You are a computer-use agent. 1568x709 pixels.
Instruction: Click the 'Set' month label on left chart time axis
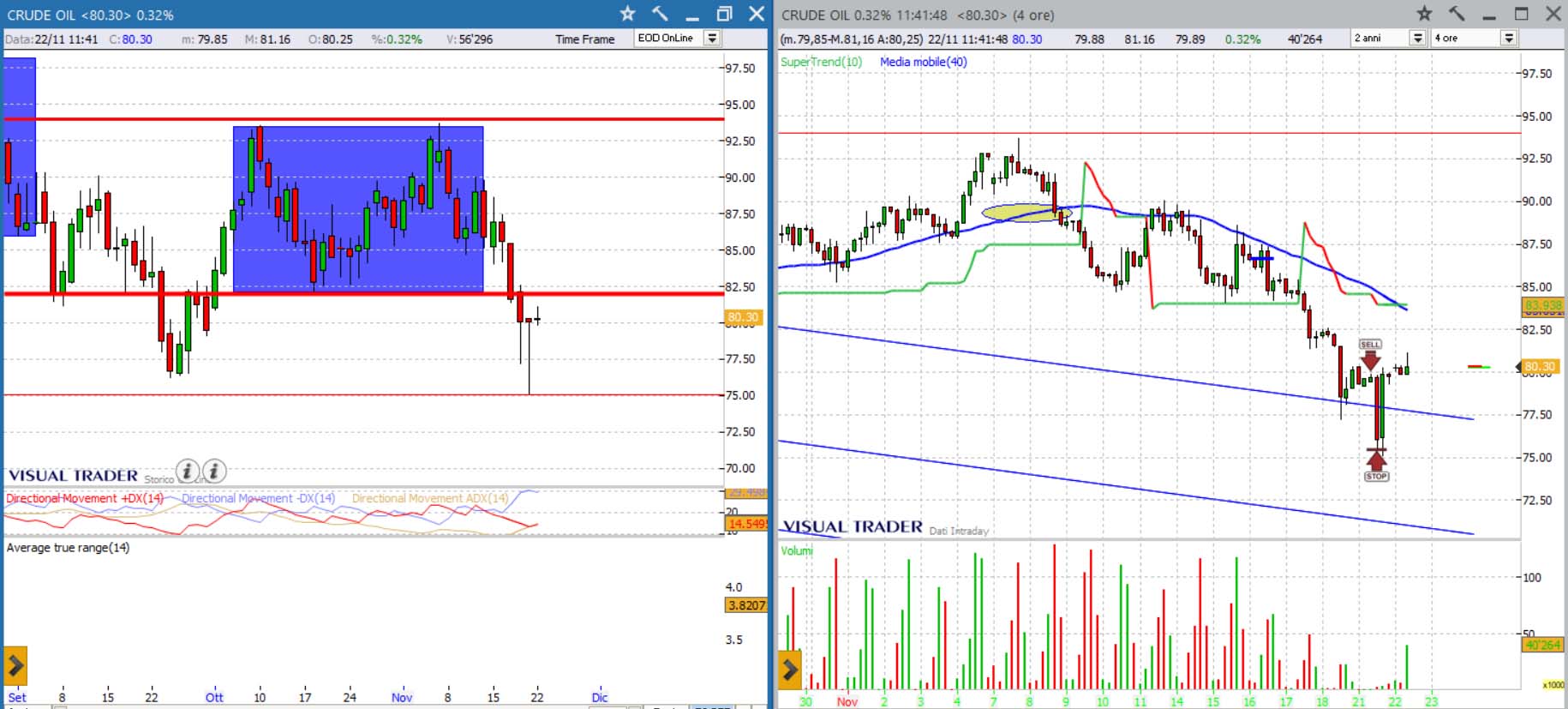tap(17, 697)
